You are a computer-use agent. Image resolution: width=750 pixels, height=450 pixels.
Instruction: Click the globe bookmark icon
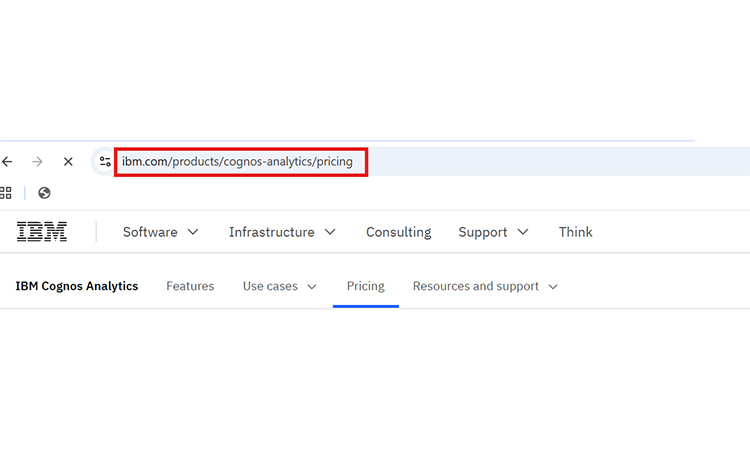point(44,193)
